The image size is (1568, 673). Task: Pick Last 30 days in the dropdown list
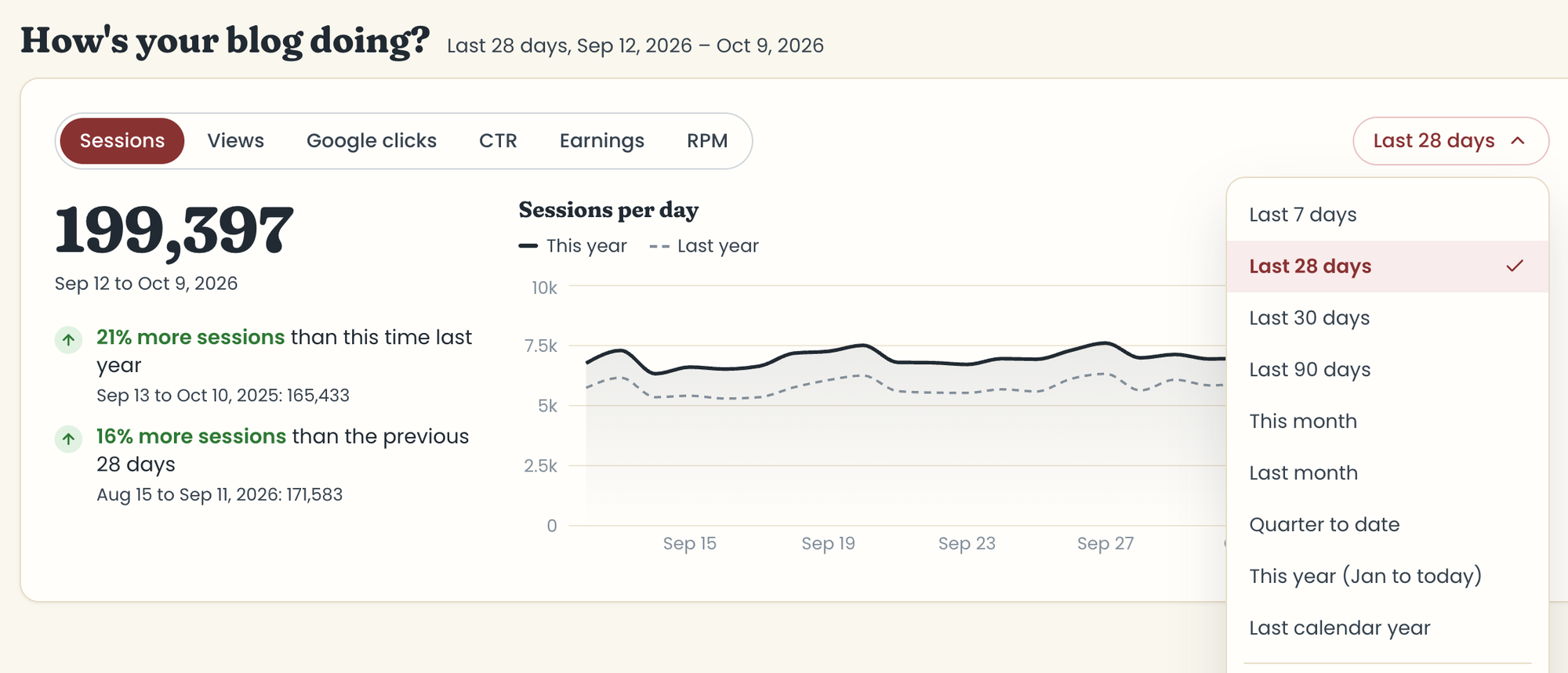pos(1388,318)
